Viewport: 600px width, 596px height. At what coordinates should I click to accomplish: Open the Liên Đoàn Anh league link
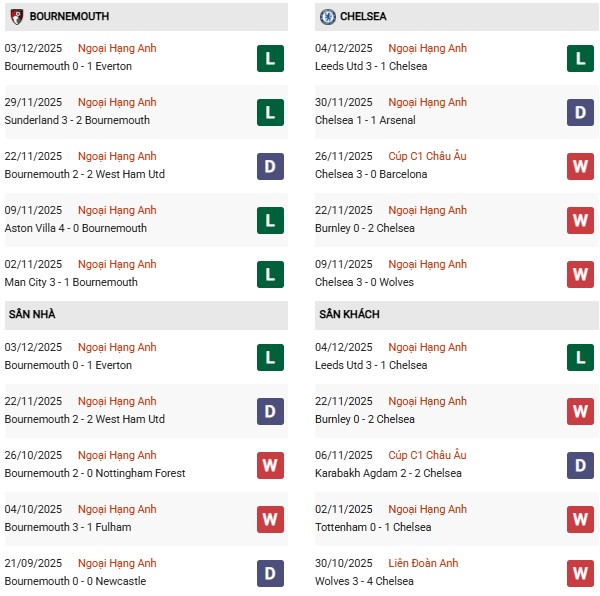point(427,563)
